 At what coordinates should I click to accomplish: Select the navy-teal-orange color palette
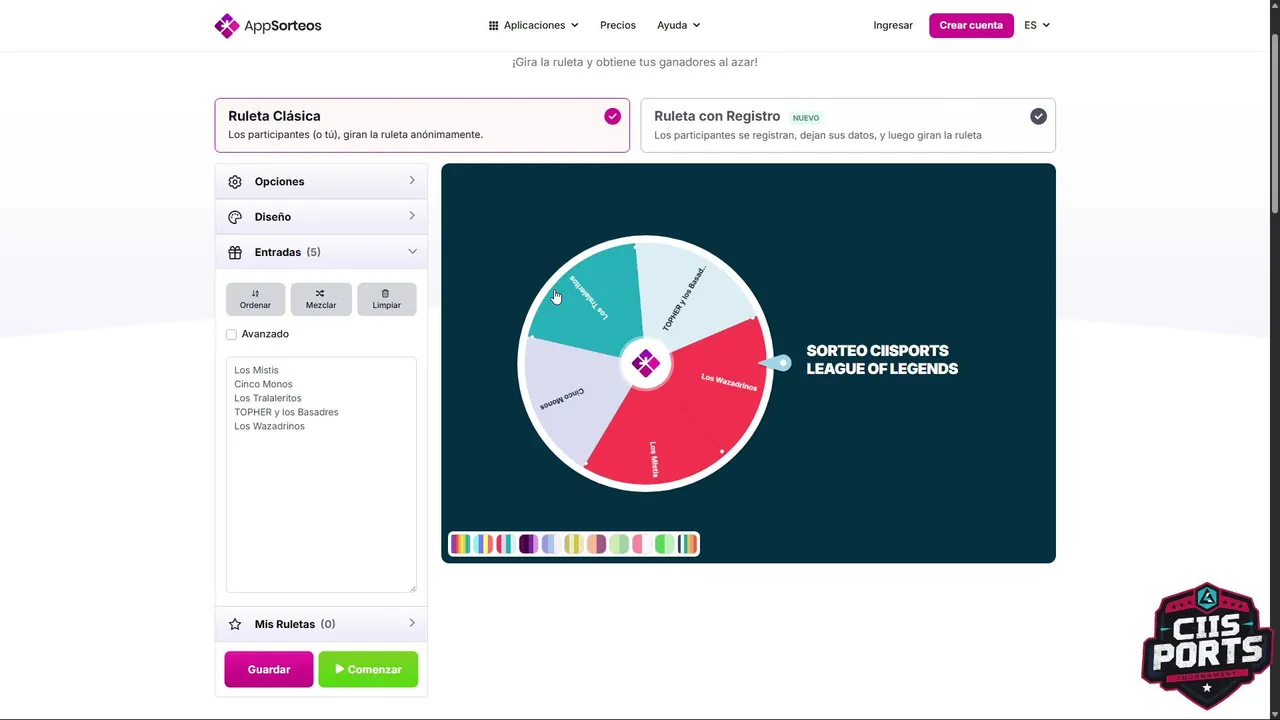click(x=687, y=544)
